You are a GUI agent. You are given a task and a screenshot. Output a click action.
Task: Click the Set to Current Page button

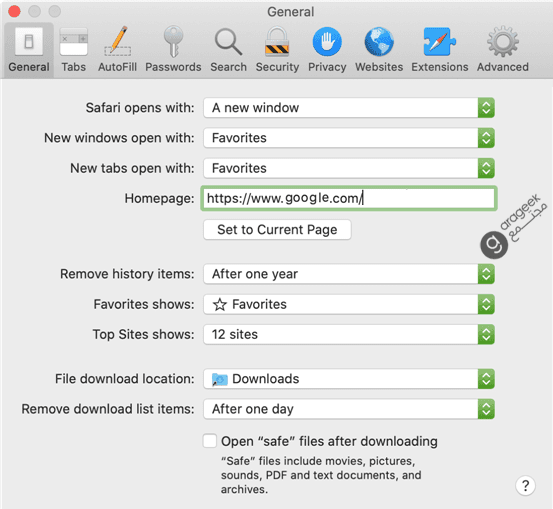[277, 230]
